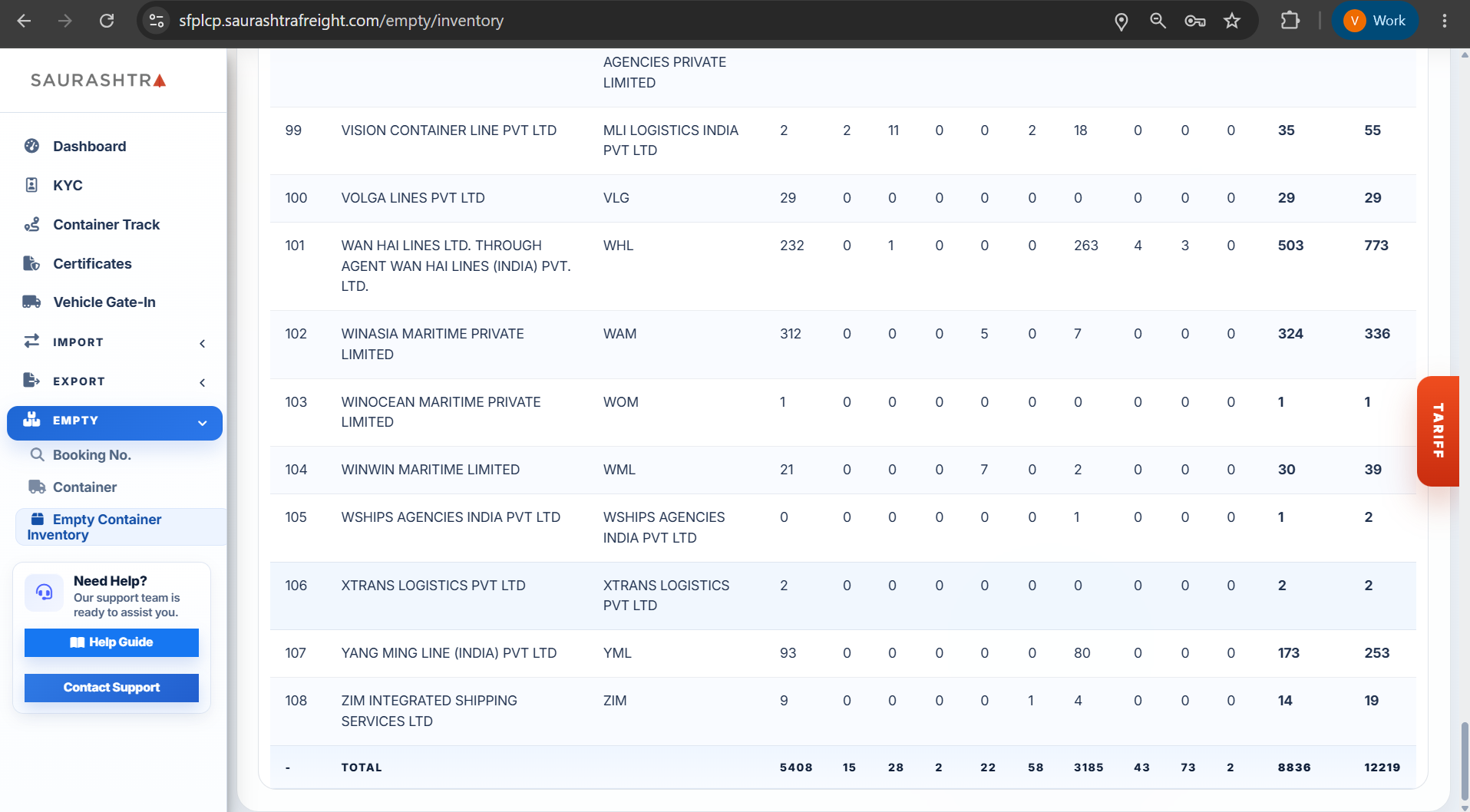This screenshot has height=812, width=1470.
Task: Click YANG MING LINE (INDIA) PVT LTD
Action: point(449,653)
